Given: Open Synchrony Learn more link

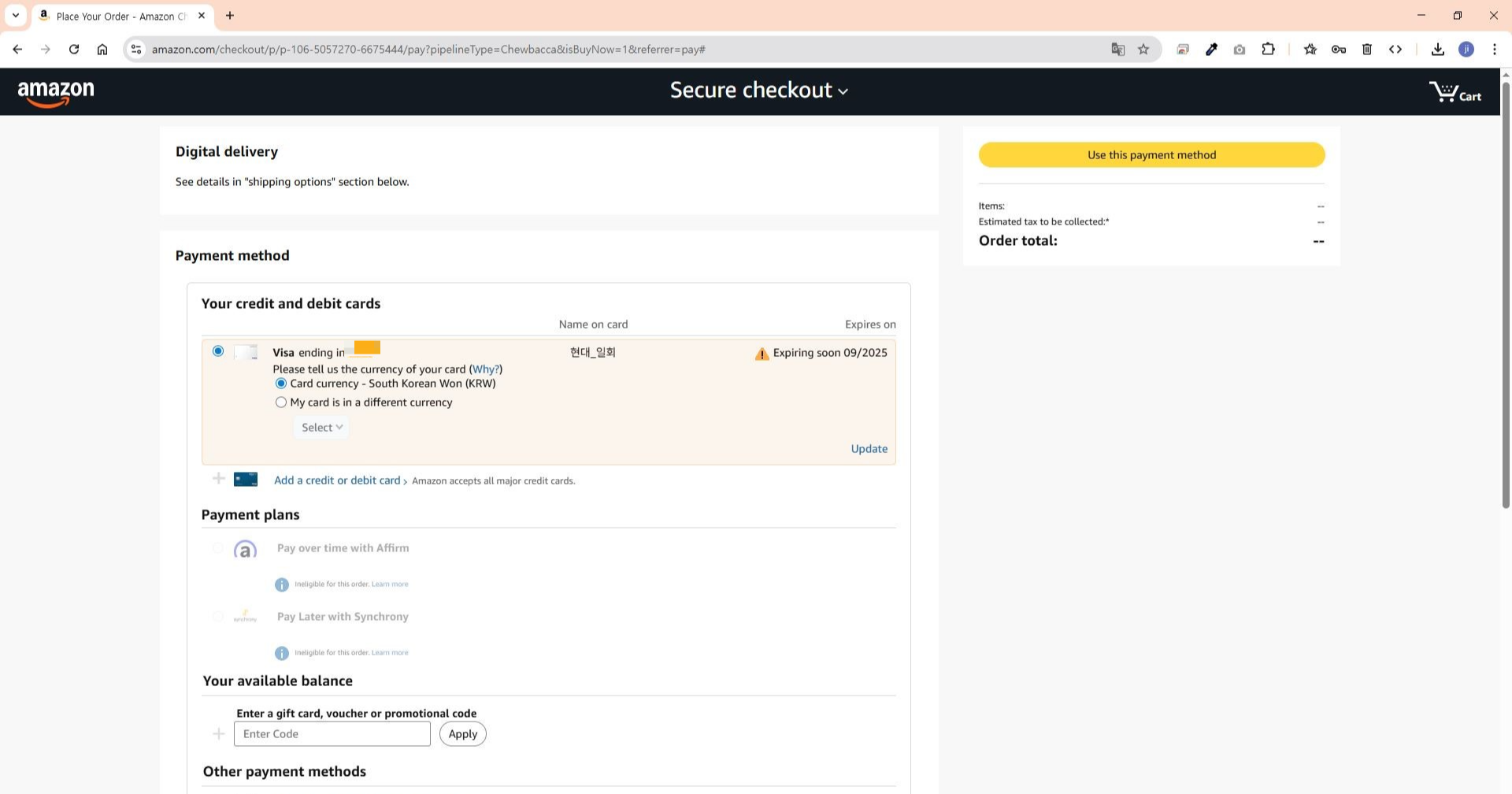Looking at the screenshot, I should pos(390,653).
